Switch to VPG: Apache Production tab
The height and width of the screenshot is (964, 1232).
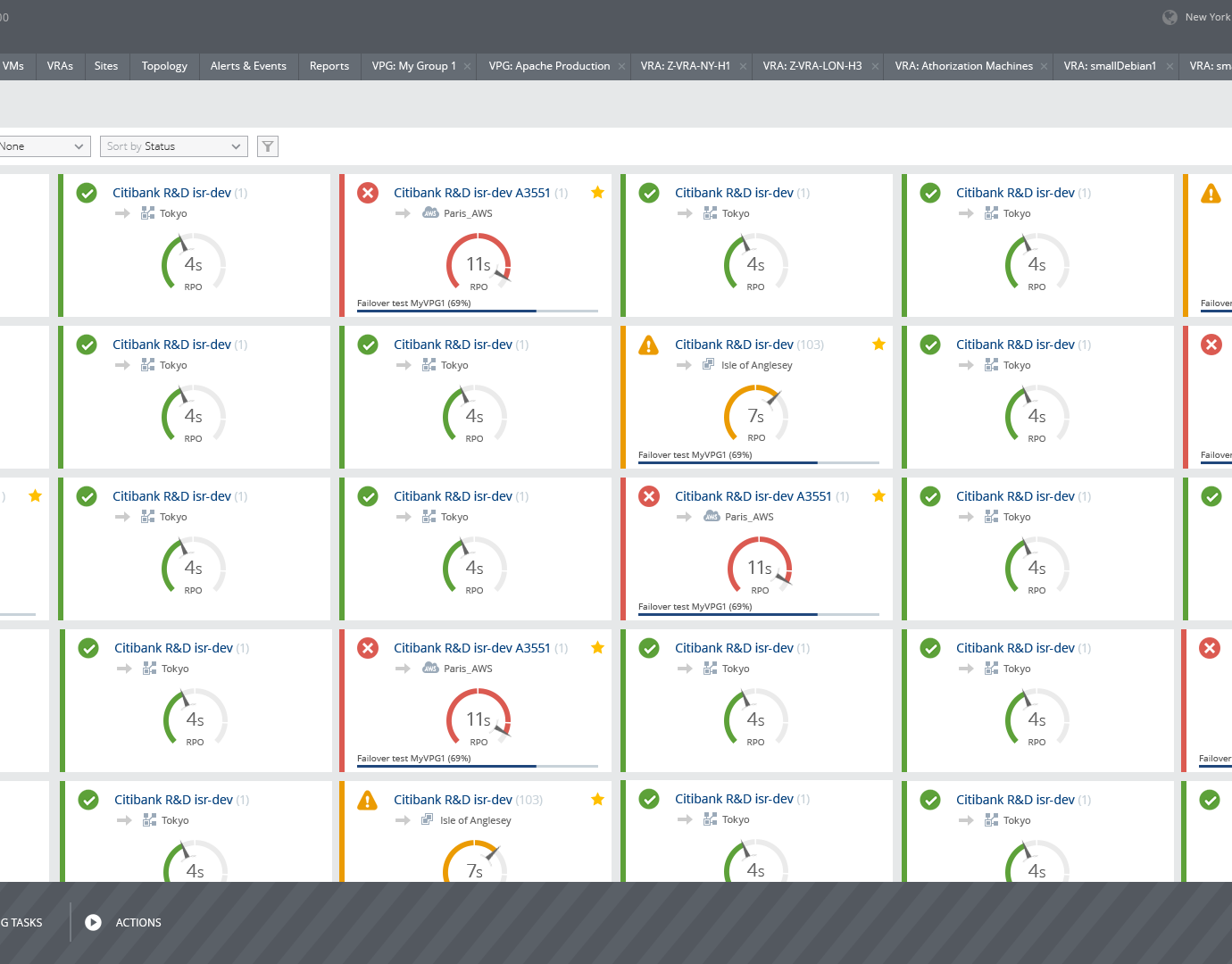click(549, 66)
